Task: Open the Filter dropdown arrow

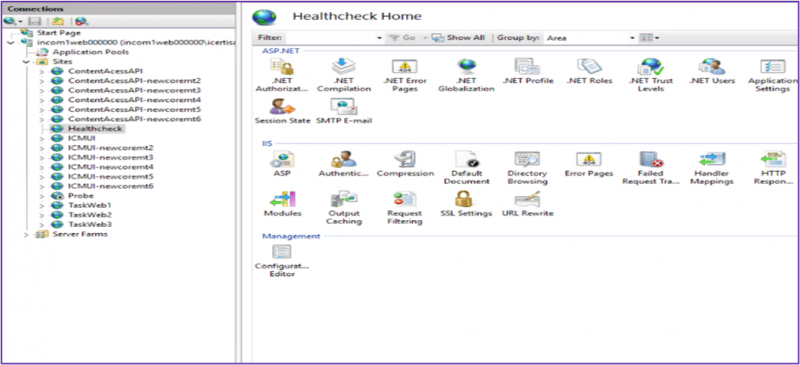Action: [379, 38]
